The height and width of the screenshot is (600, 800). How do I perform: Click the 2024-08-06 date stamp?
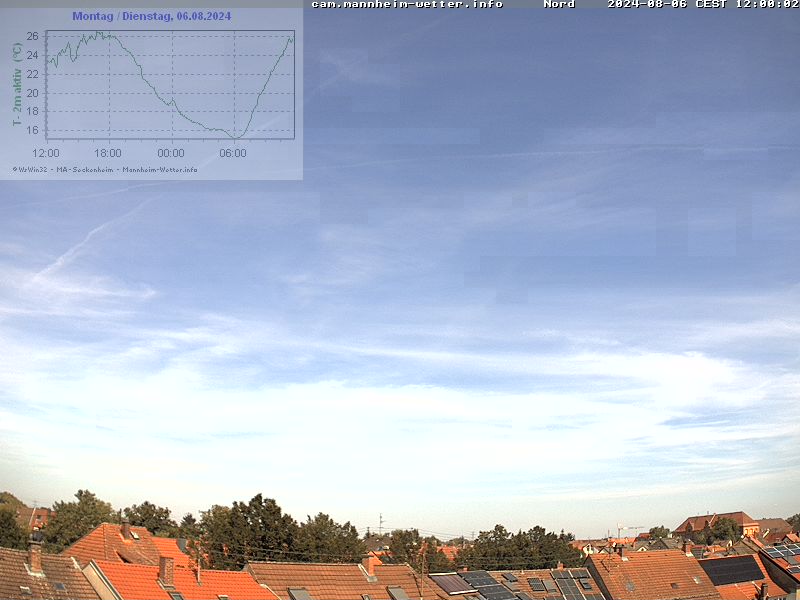click(646, 5)
